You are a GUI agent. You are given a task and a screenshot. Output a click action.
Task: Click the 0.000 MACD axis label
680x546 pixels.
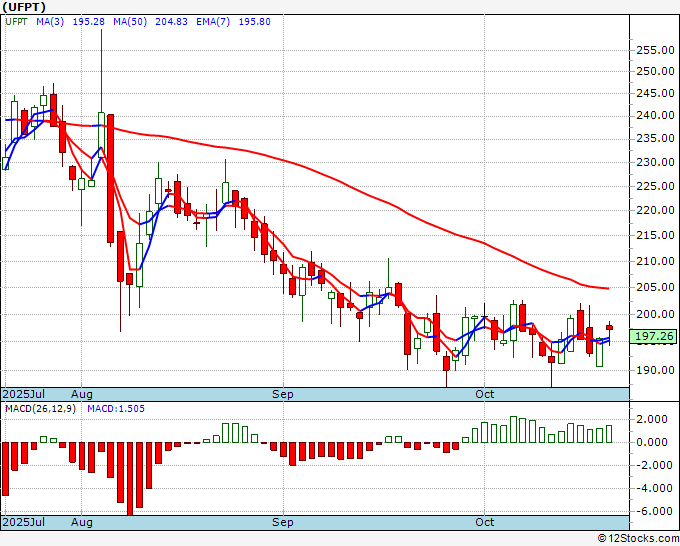click(x=651, y=442)
